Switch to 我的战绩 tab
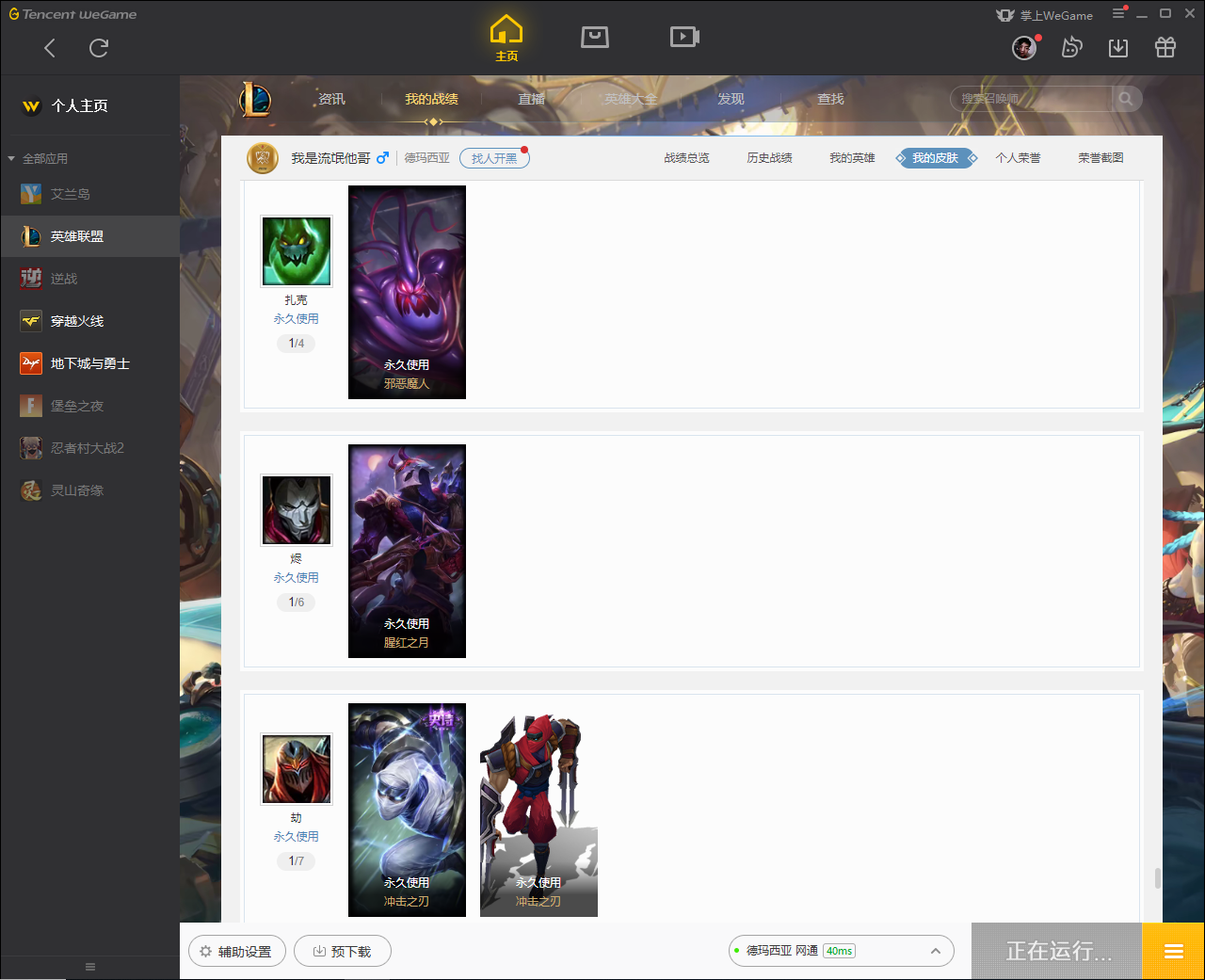Screen dimensions: 1205x980 pyautogui.click(x=432, y=99)
